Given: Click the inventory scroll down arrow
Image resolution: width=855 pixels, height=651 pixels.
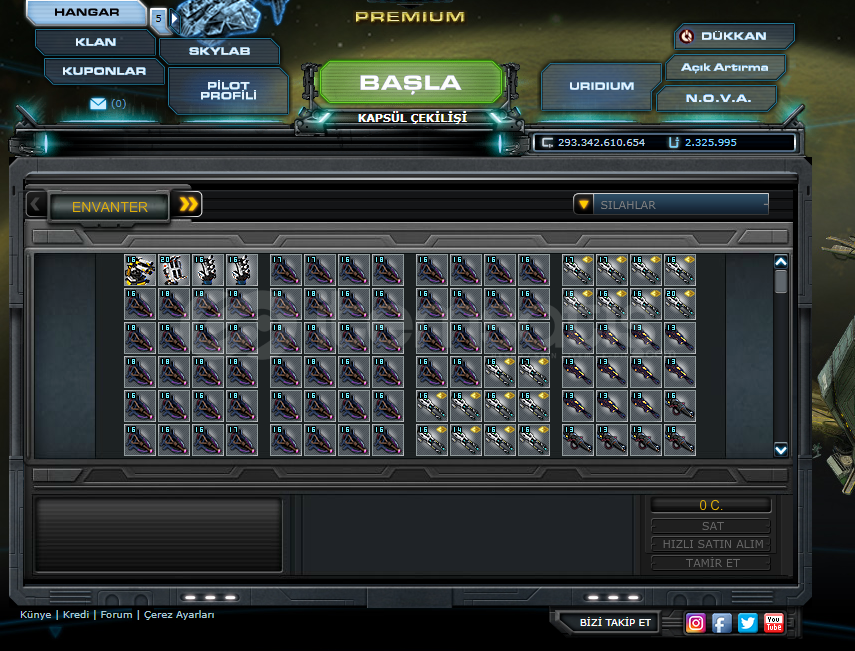Looking at the screenshot, I should (781, 450).
